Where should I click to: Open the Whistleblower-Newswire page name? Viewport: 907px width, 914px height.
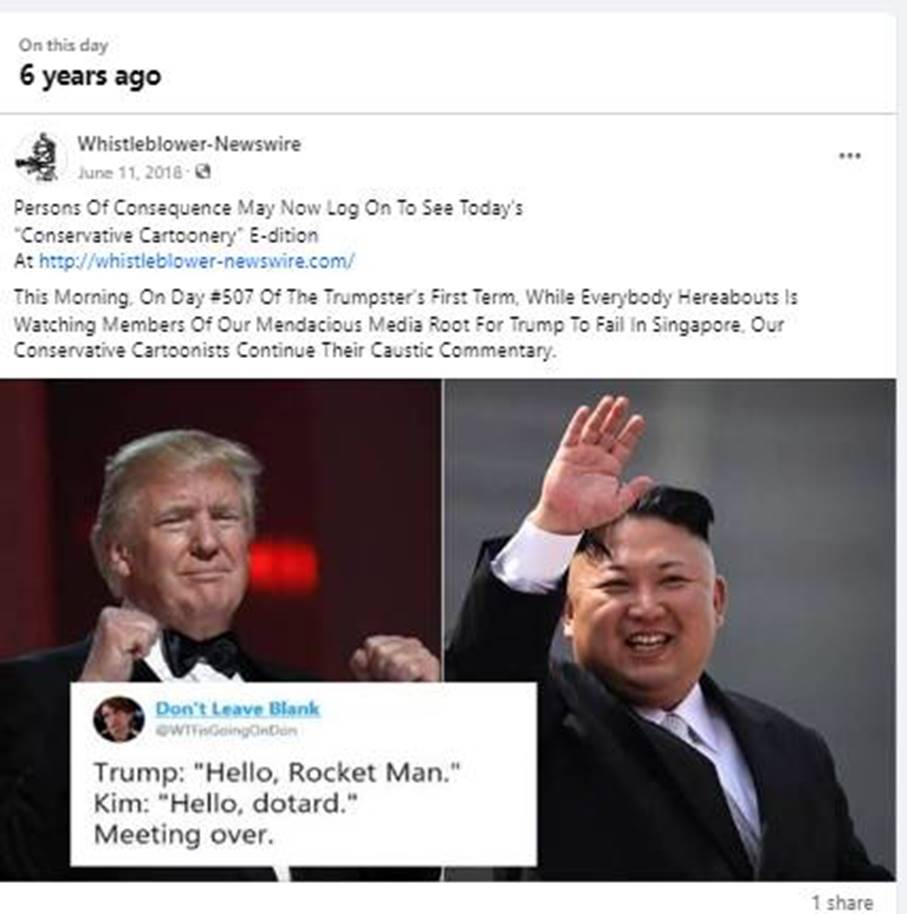[189, 144]
